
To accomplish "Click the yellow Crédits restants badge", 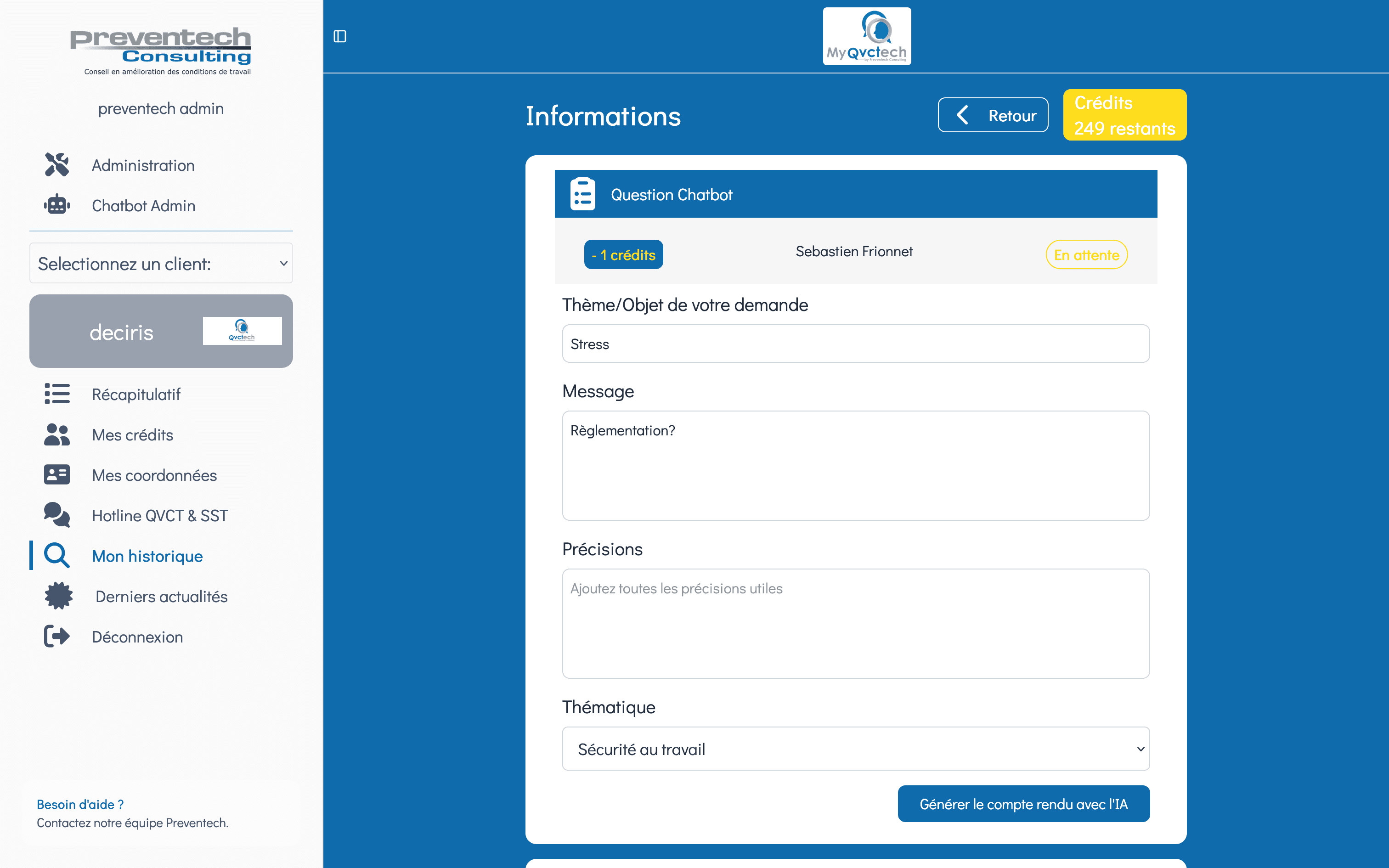I will (1124, 115).
